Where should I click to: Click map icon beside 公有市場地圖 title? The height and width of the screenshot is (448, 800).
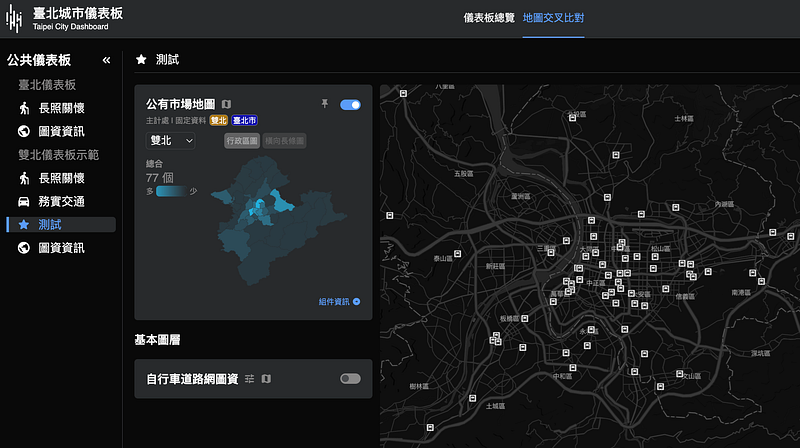(x=227, y=104)
